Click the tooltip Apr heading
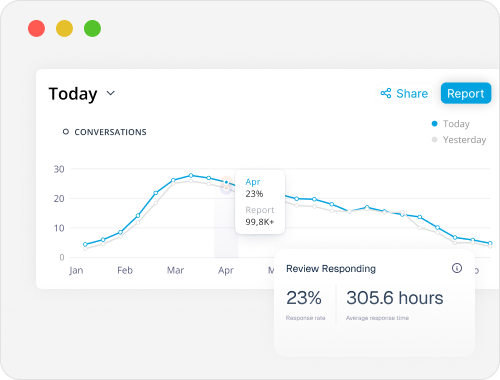The width and height of the screenshot is (500, 380). click(x=253, y=182)
